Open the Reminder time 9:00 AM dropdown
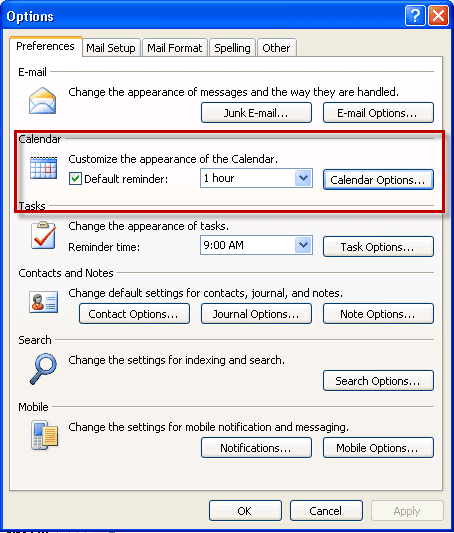 click(303, 245)
